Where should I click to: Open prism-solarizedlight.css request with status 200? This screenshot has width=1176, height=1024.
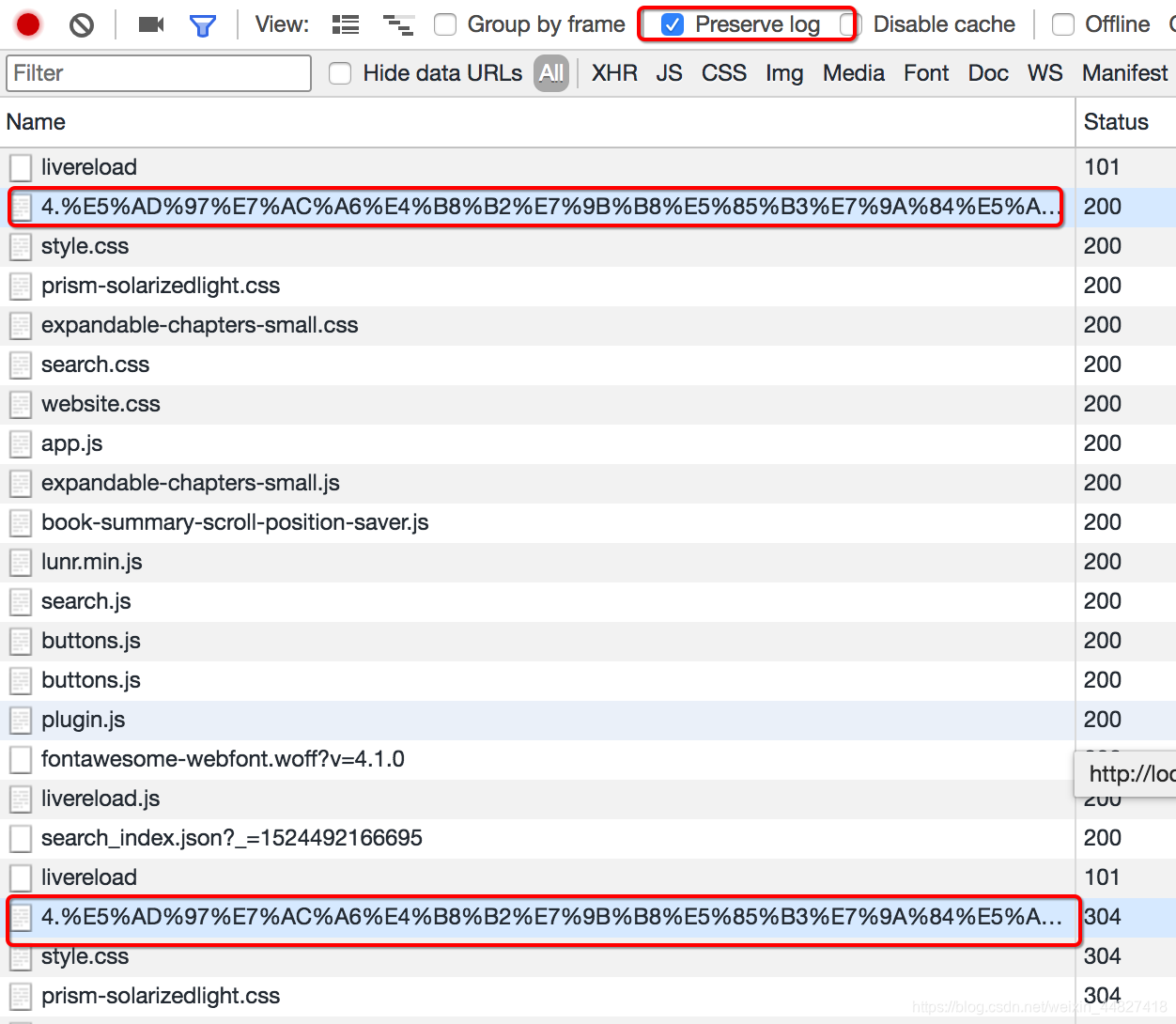(x=588, y=286)
